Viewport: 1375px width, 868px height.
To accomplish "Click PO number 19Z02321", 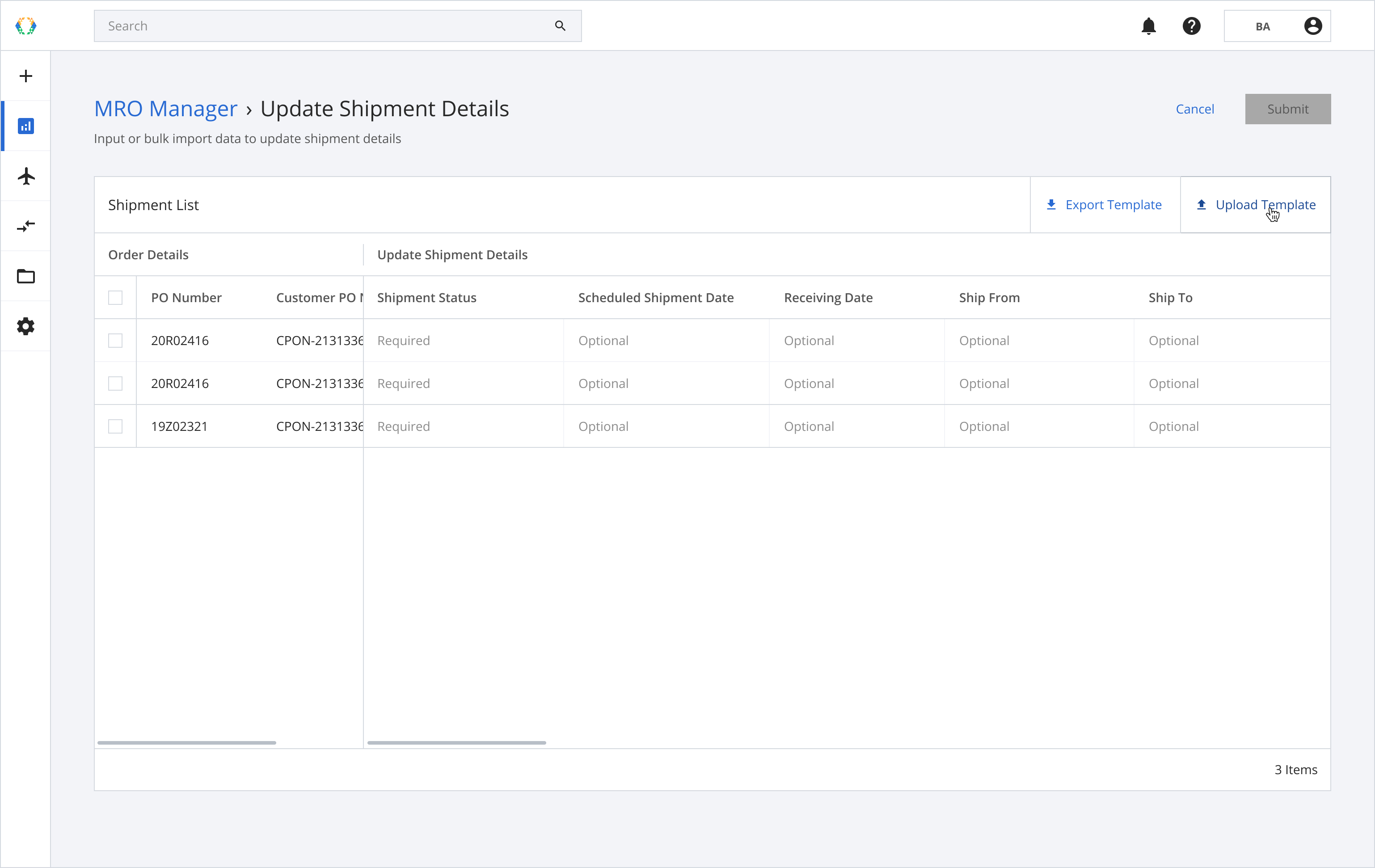I will coord(179,426).
